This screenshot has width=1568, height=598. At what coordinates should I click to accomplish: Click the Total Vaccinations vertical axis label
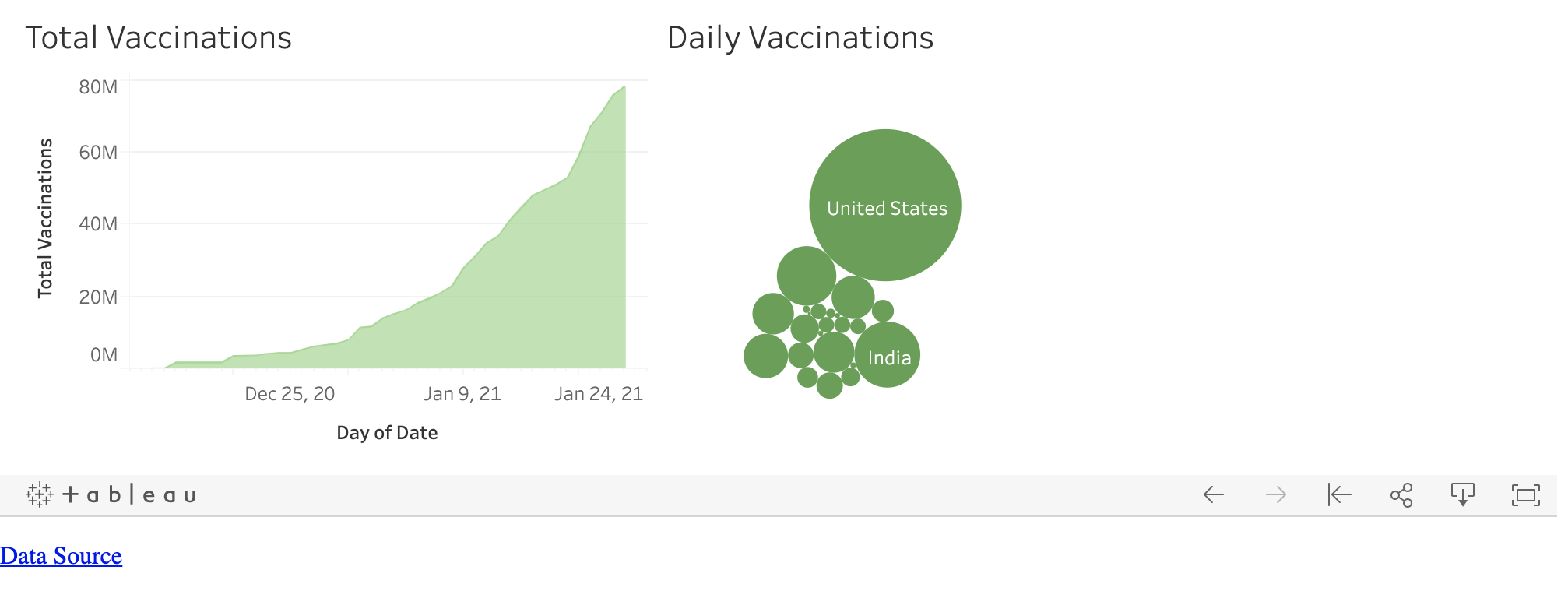point(45,218)
